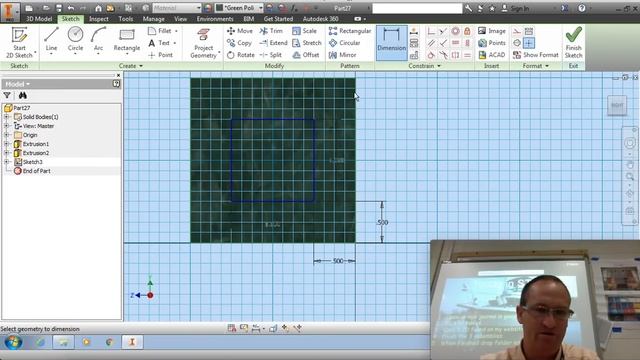Apply the Concentric constraint

tap(456, 31)
